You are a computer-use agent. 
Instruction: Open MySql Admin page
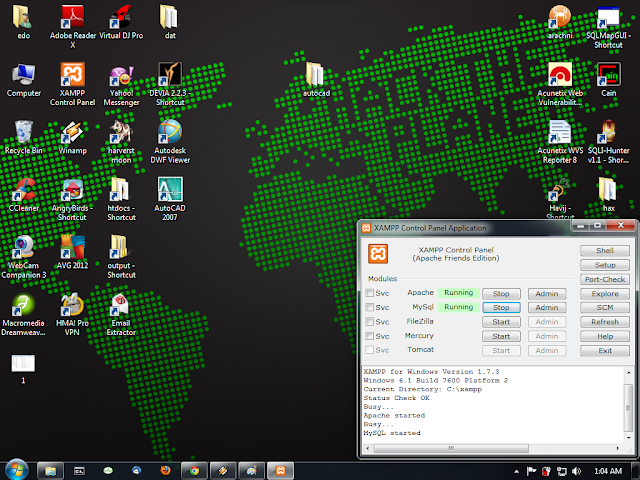pos(547,307)
